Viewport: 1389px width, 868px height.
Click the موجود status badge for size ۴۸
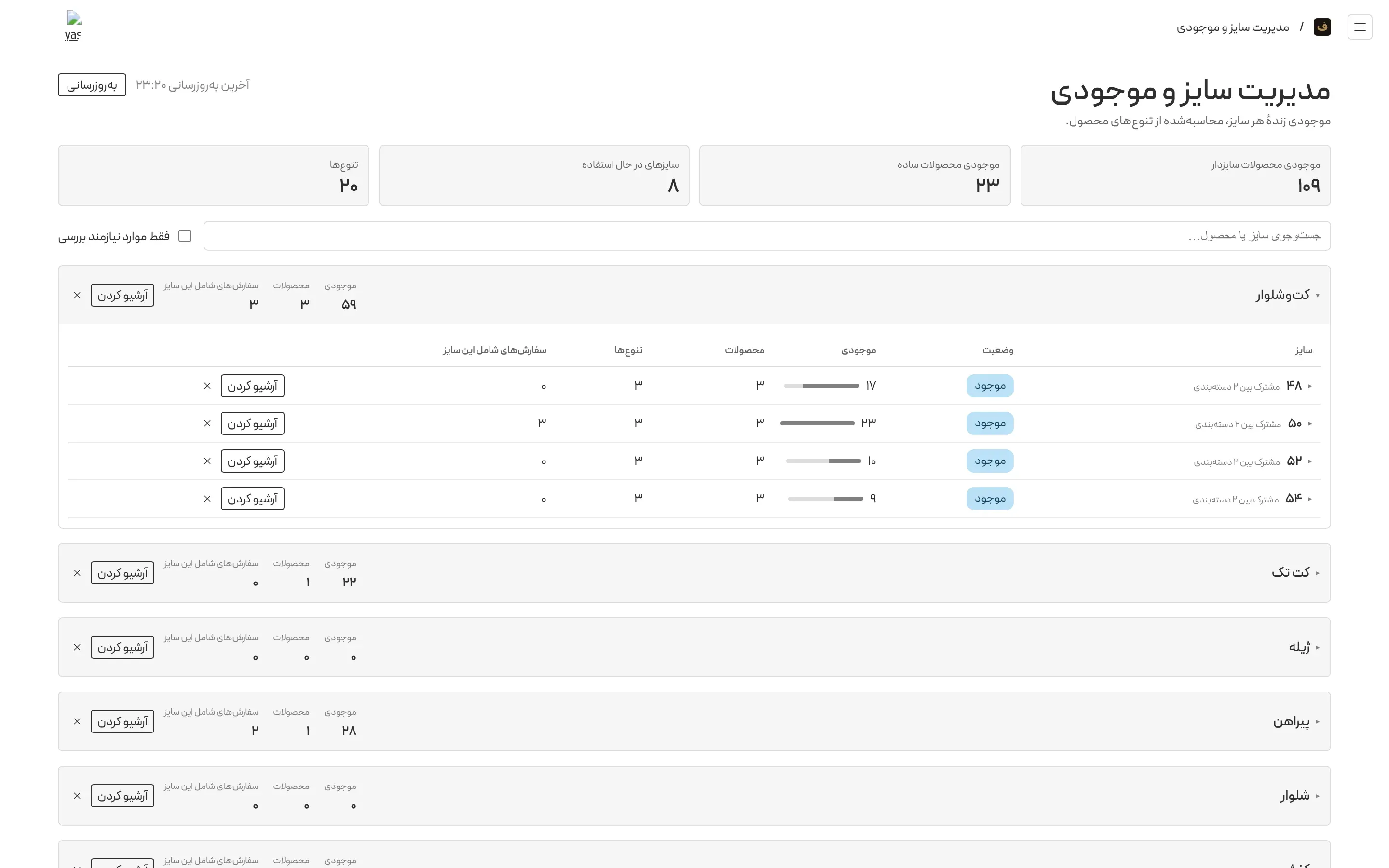tap(990, 386)
